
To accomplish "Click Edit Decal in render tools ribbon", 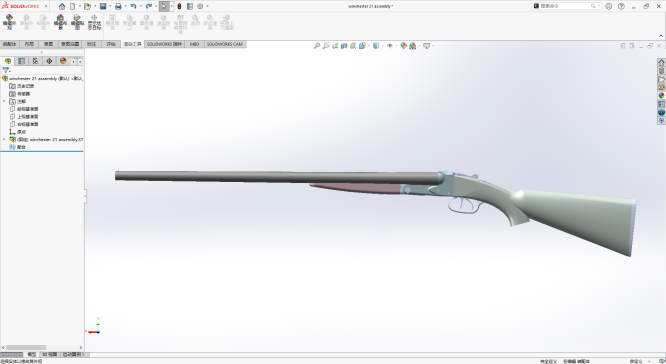I will [x=77, y=22].
